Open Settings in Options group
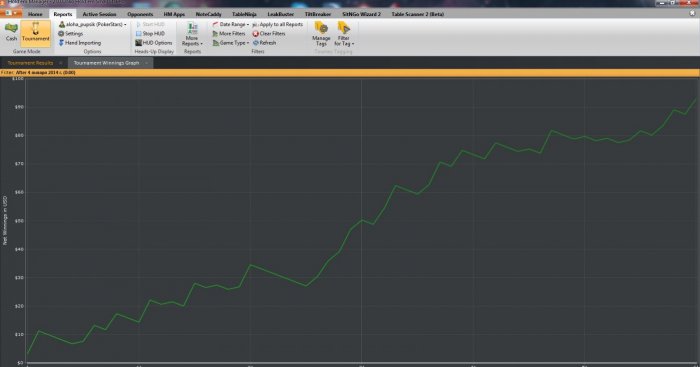The height and width of the screenshot is (367, 700). [71, 33]
